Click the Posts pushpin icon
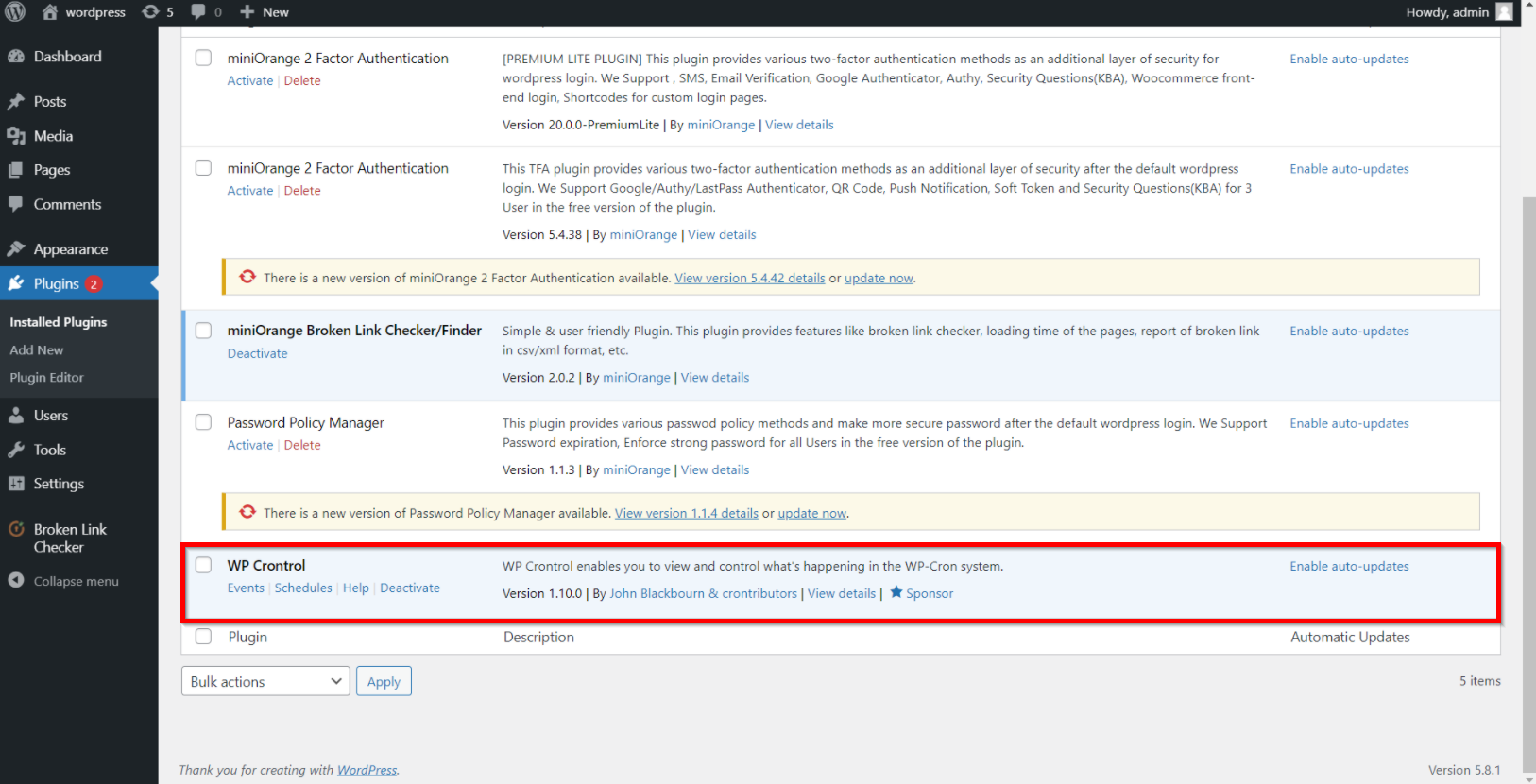Image resolution: width=1536 pixels, height=784 pixels. pos(16,101)
